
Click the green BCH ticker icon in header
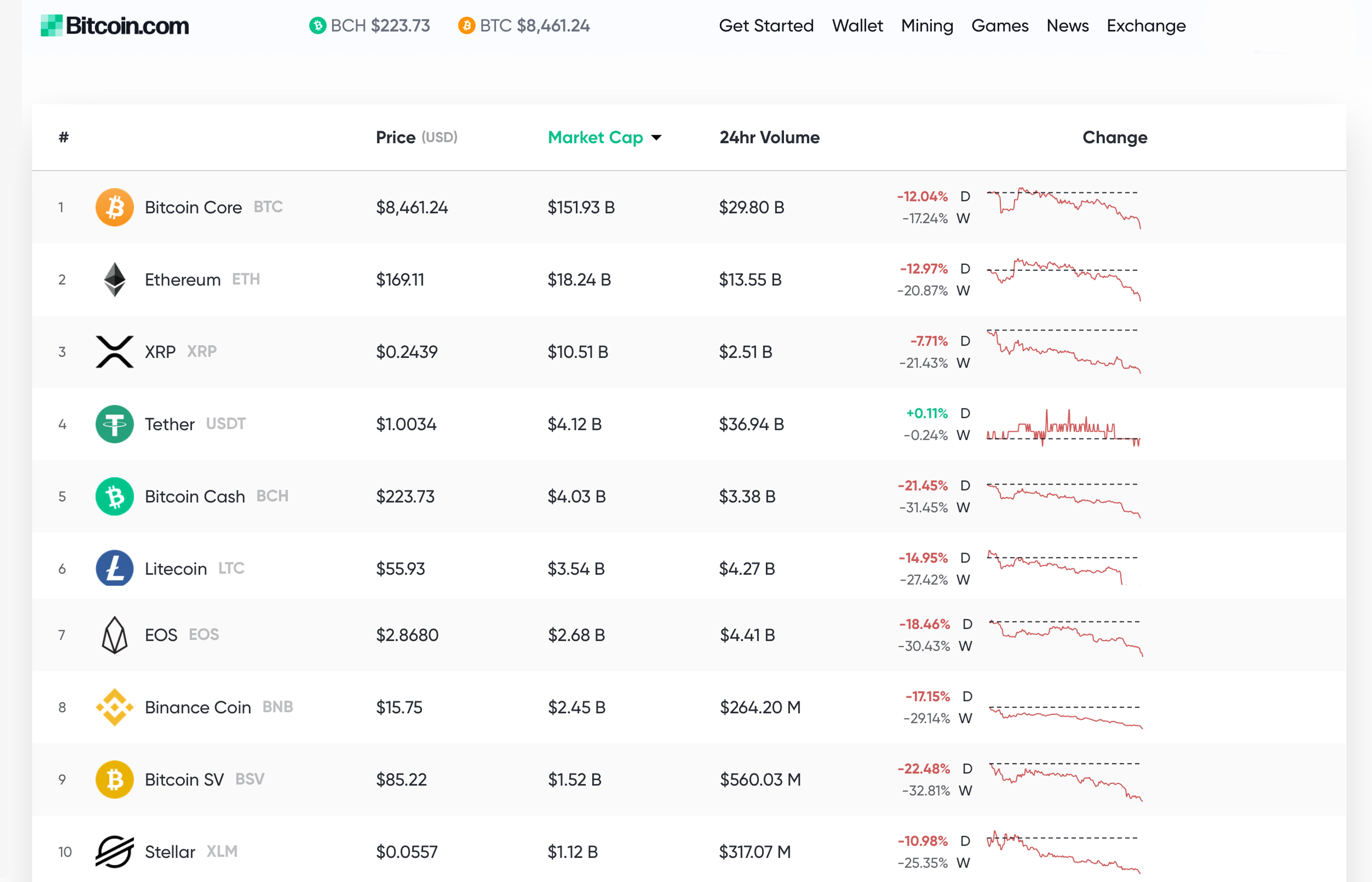[x=317, y=26]
